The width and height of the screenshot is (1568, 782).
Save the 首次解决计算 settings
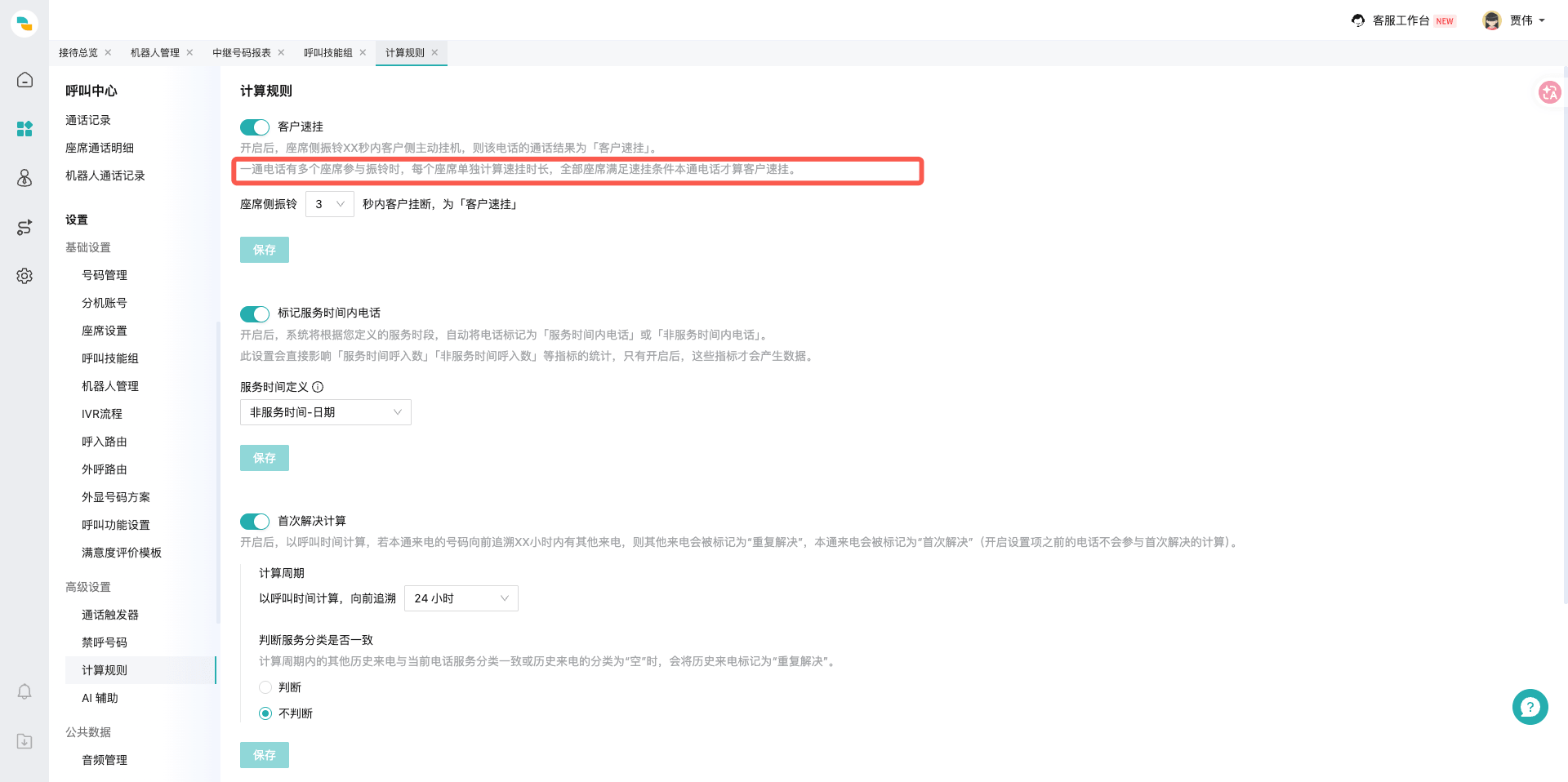[x=265, y=755]
